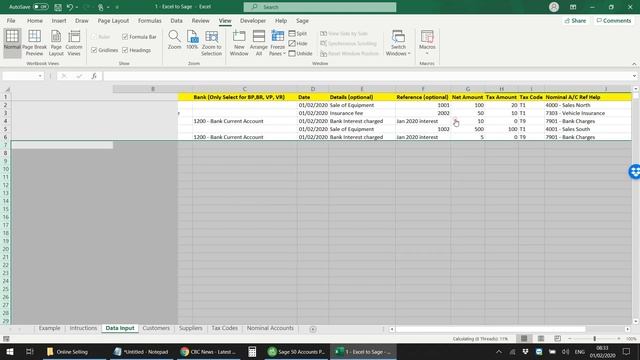This screenshot has width=640, height=360.
Task: Add a new sheet with plus button
Action: [313, 329]
